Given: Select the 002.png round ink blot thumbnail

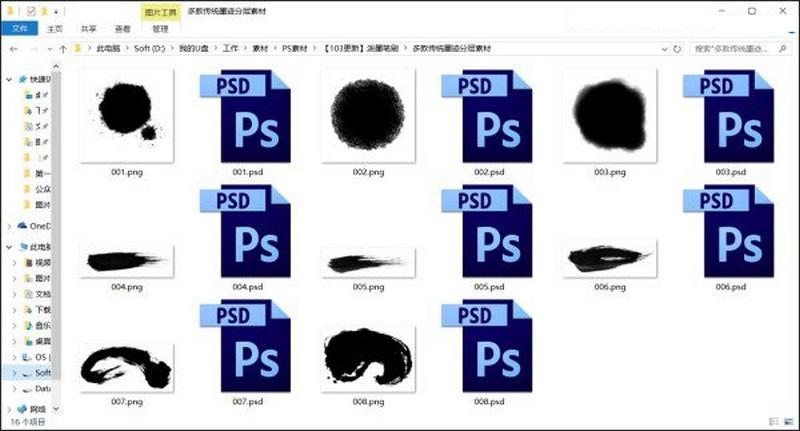Looking at the screenshot, I should [368, 116].
